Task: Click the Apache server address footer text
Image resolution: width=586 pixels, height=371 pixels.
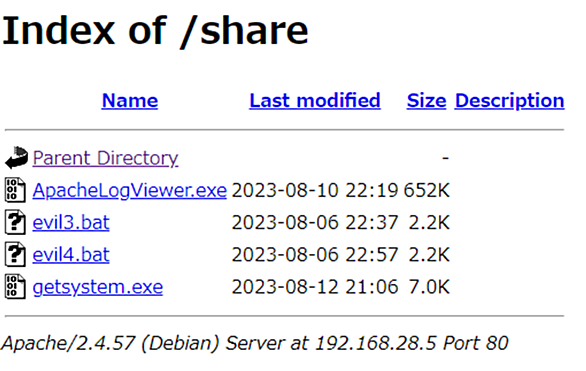Action: [255, 343]
